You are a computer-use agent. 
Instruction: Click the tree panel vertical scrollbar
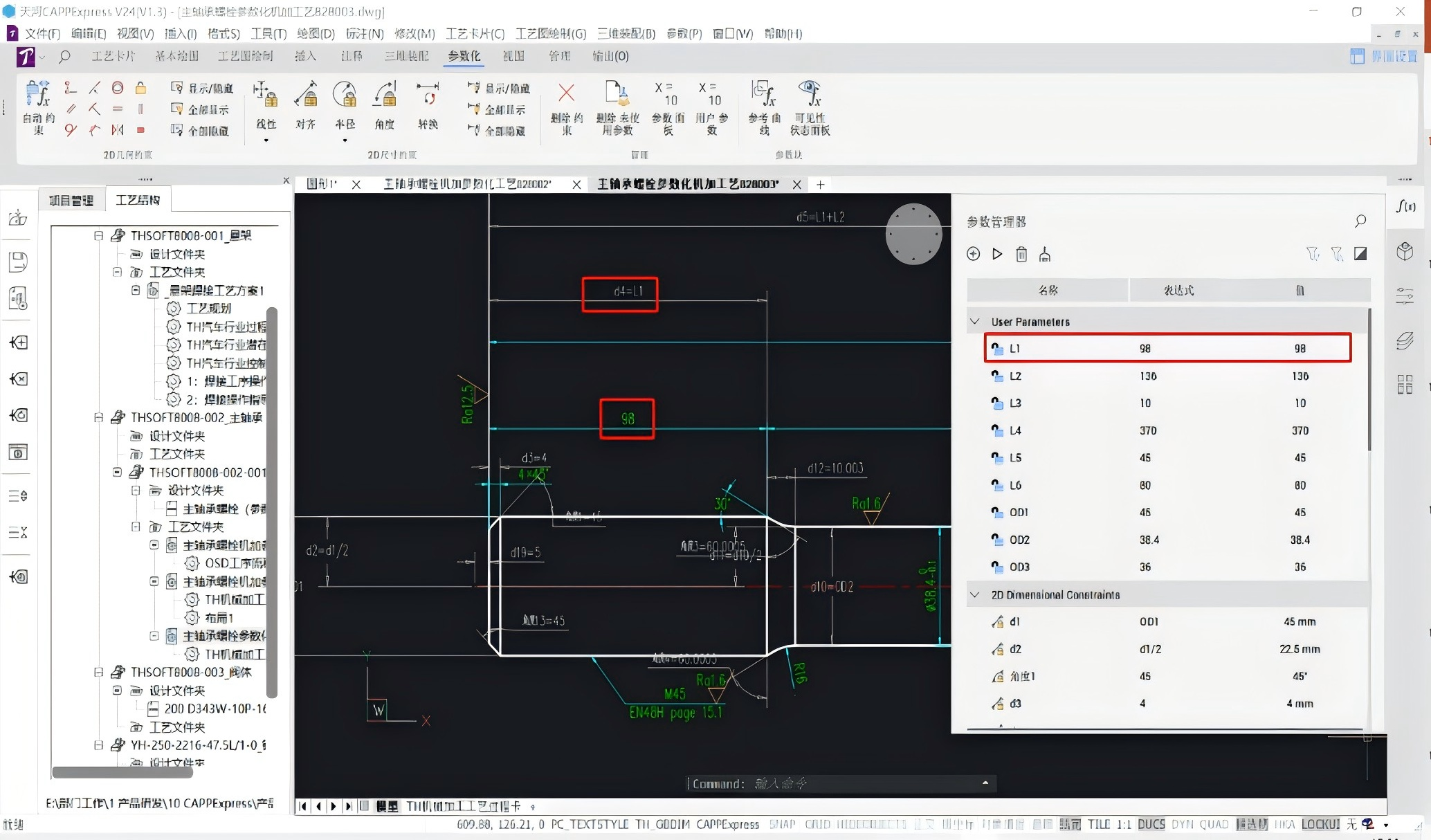click(272, 502)
